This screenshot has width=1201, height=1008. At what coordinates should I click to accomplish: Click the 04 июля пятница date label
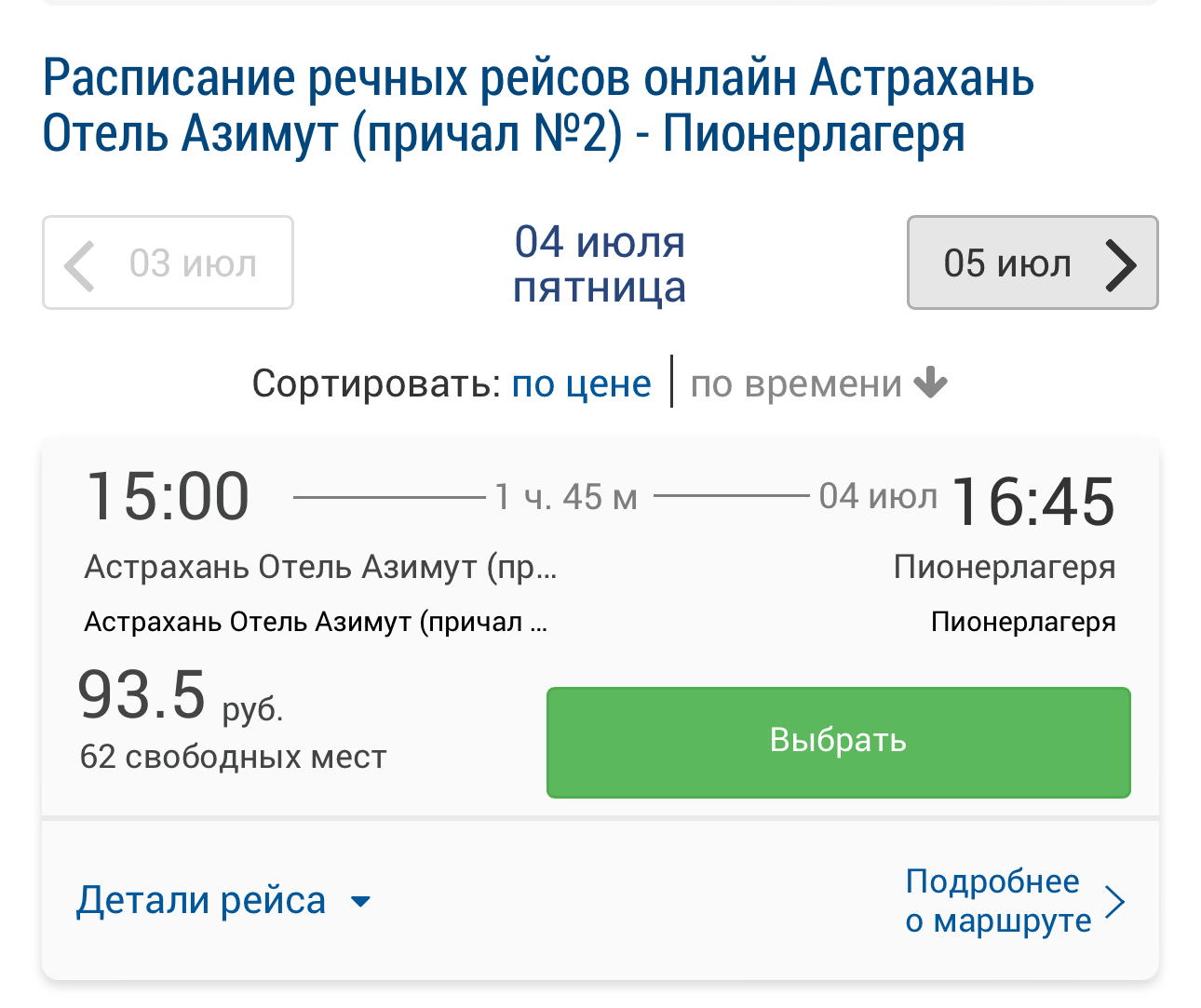(600, 264)
